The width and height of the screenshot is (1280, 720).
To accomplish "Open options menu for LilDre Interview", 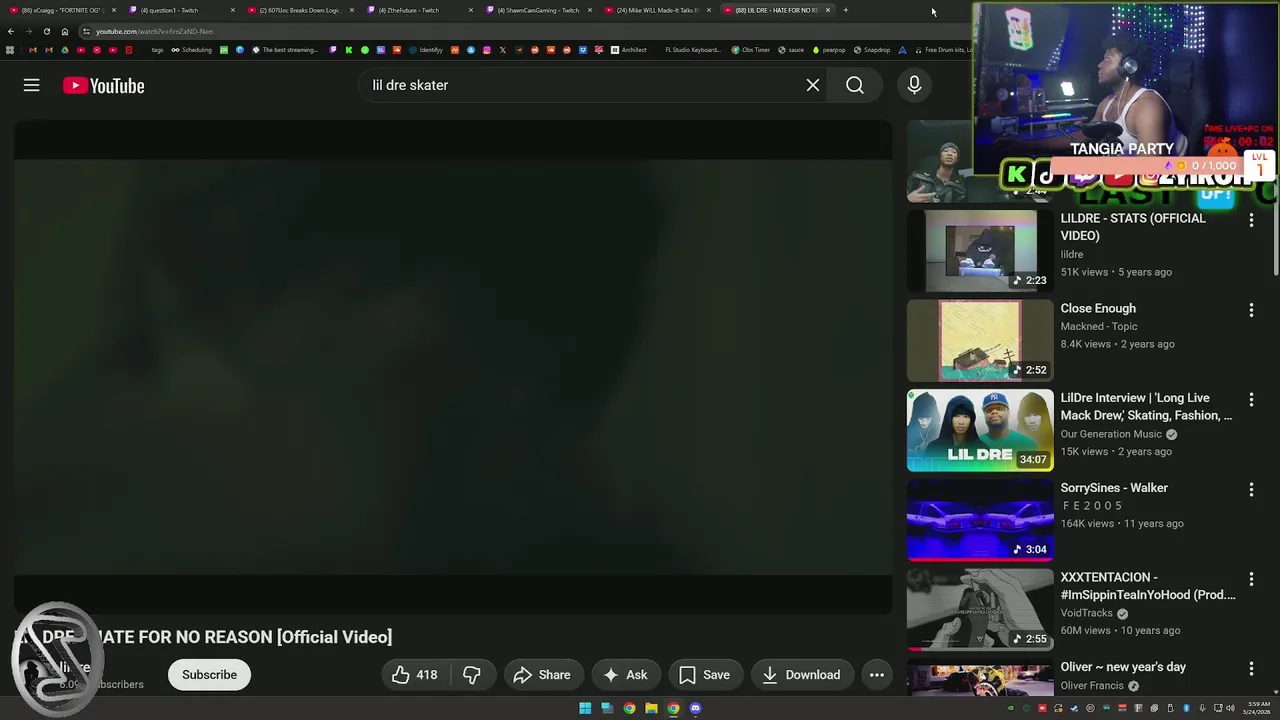I will pos(1251,399).
